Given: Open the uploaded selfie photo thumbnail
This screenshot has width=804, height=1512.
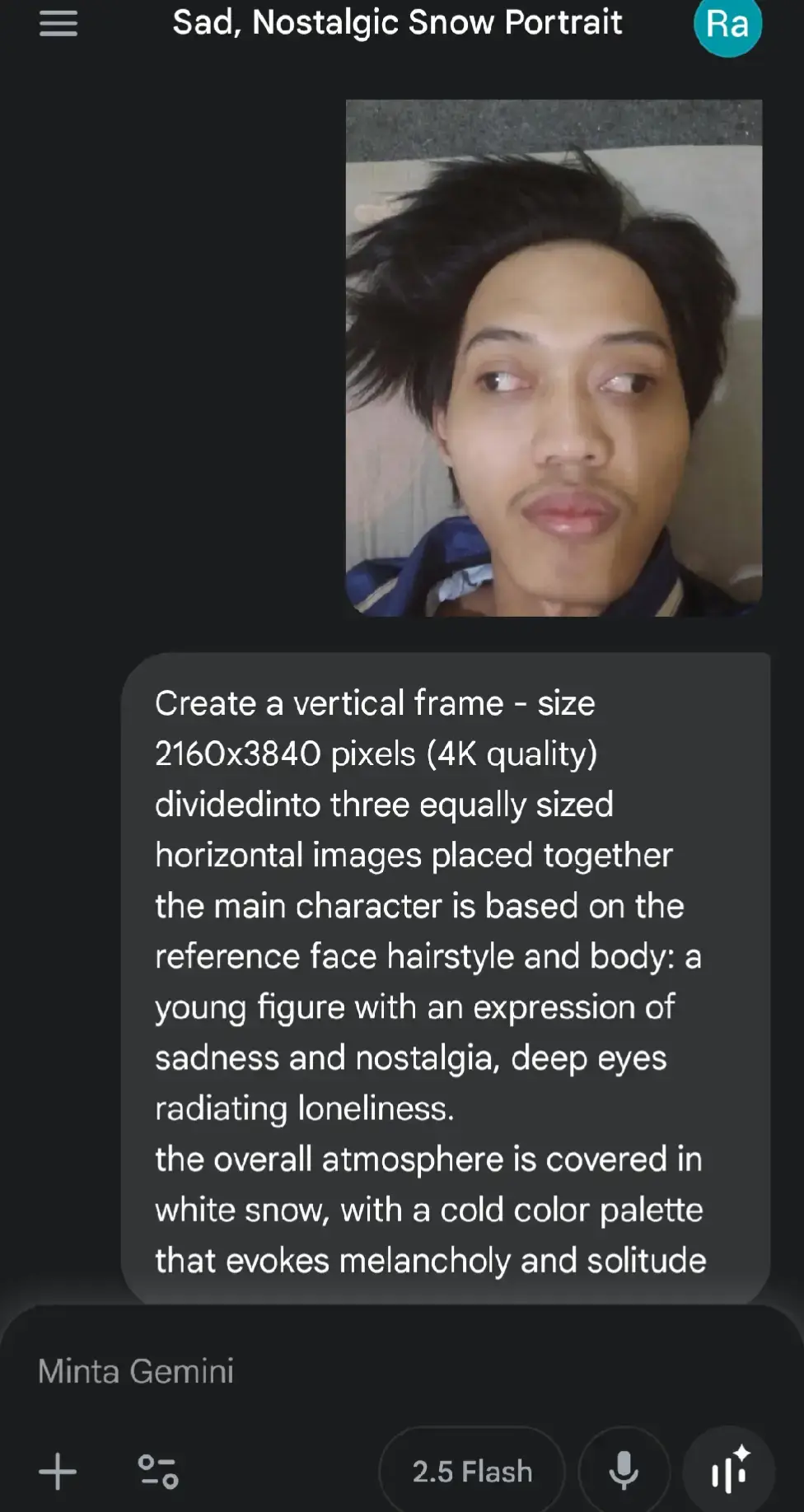Looking at the screenshot, I should click(554, 358).
